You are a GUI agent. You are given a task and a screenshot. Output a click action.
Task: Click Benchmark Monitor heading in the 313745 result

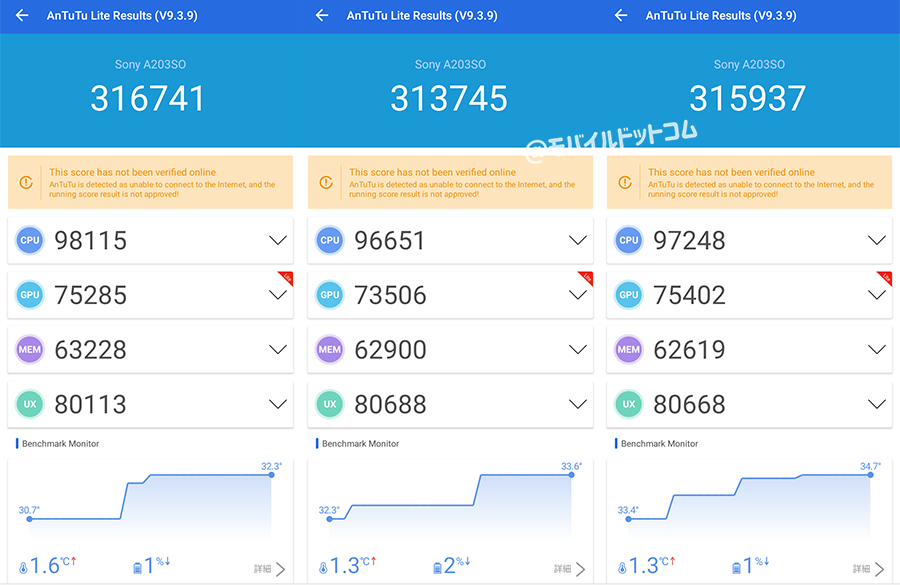(x=360, y=444)
